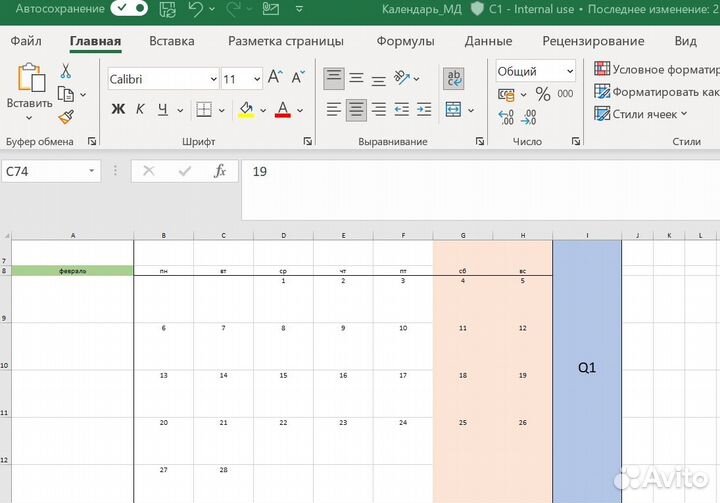Align text left
The width and height of the screenshot is (720, 503).
point(334,109)
